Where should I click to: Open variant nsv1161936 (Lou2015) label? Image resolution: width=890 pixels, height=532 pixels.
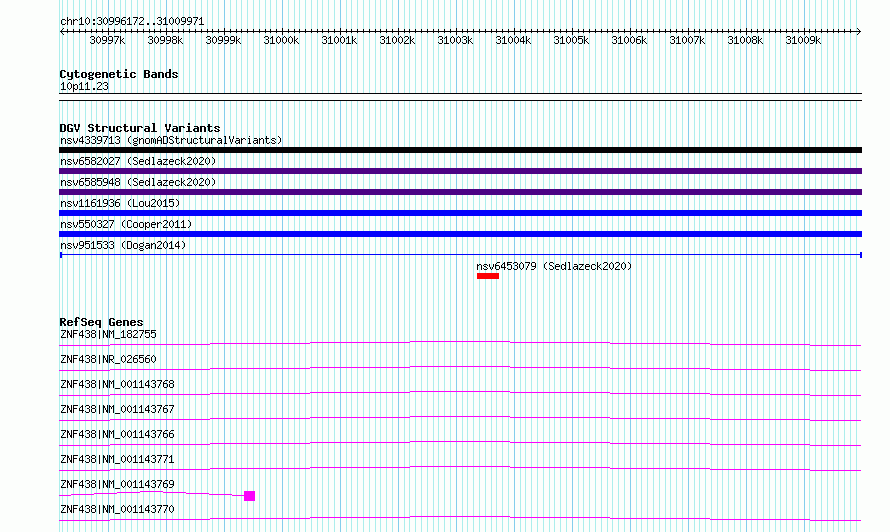pos(120,203)
